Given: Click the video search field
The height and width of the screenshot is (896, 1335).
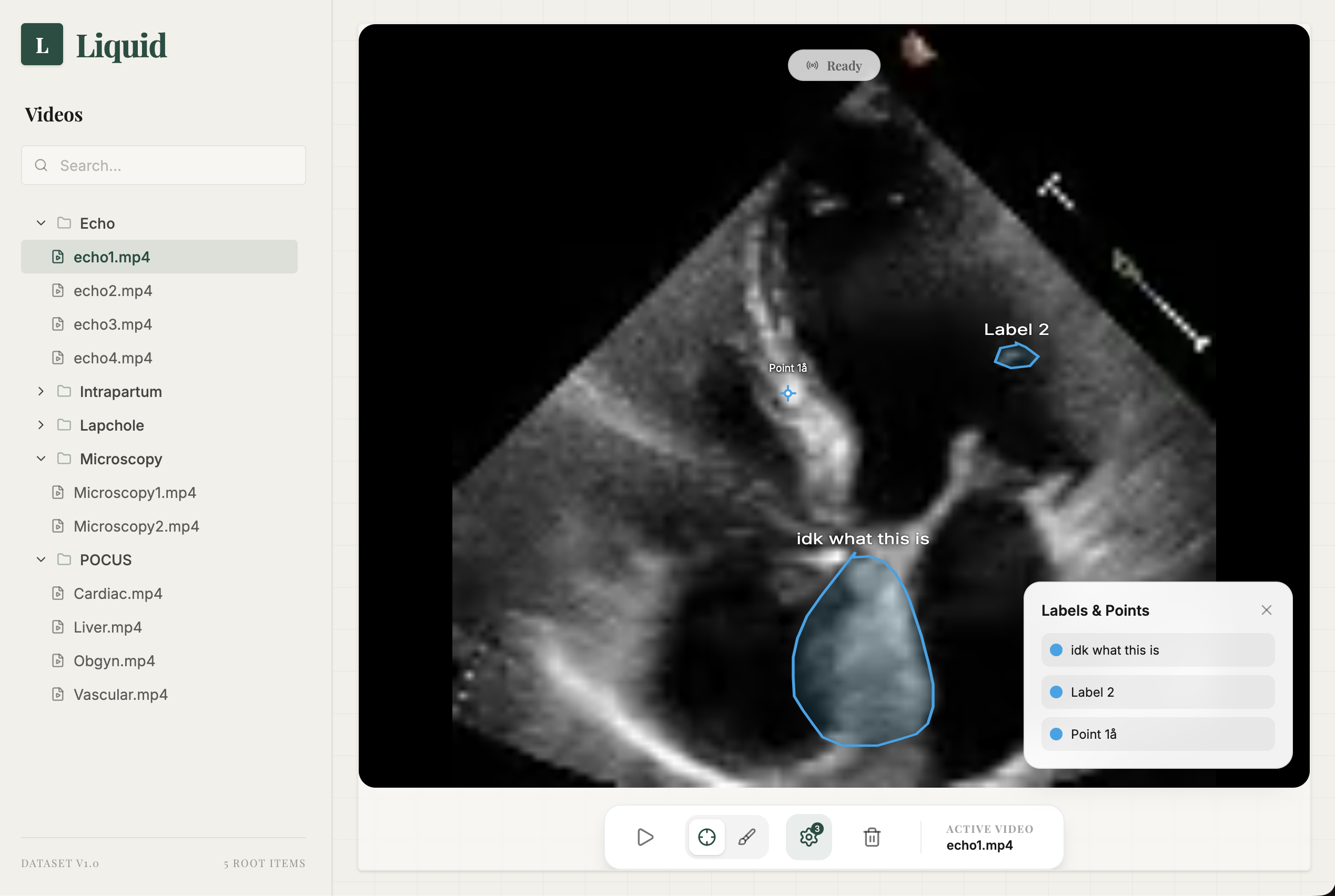Looking at the screenshot, I should [164, 166].
